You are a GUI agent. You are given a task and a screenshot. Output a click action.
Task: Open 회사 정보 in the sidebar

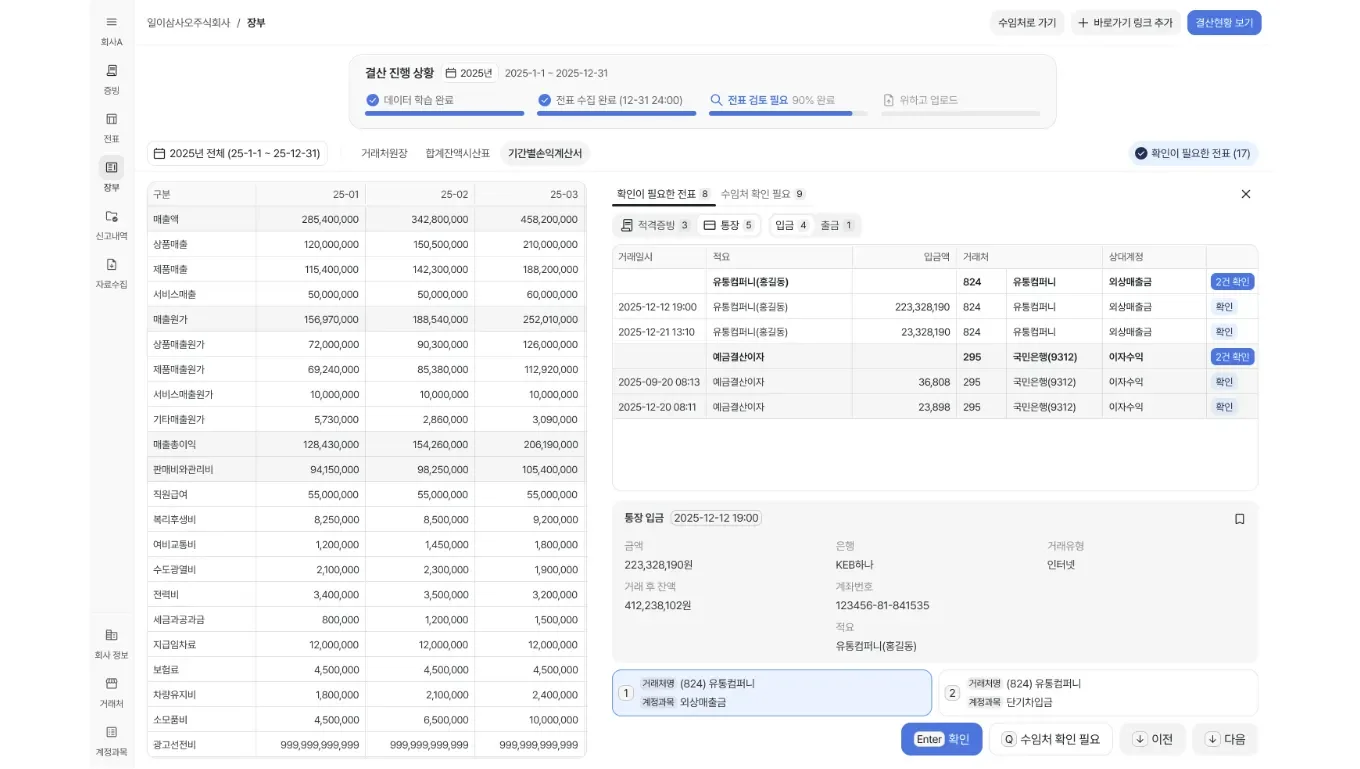pyautogui.click(x=111, y=635)
